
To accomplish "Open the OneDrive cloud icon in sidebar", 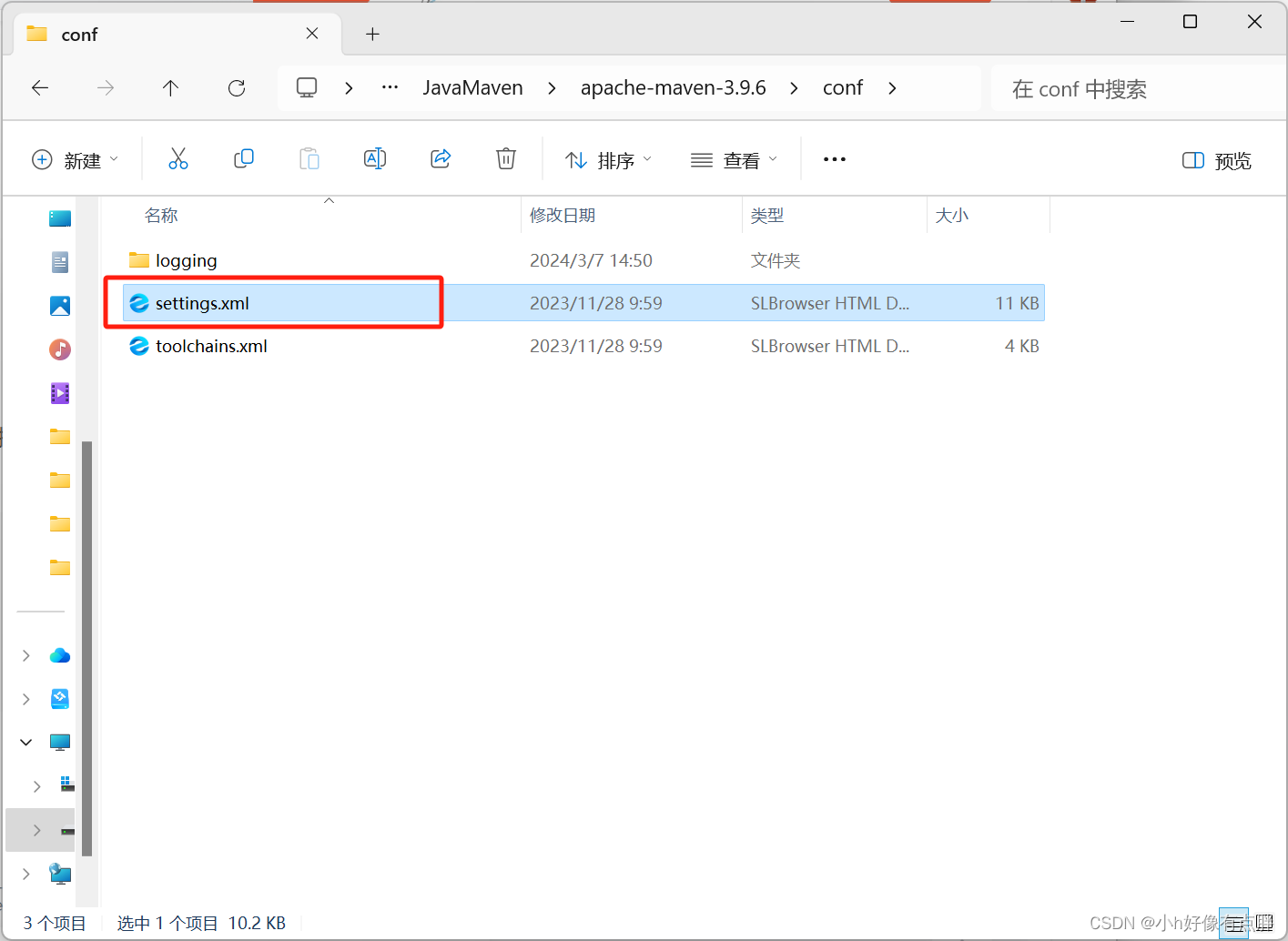I will 60,655.
